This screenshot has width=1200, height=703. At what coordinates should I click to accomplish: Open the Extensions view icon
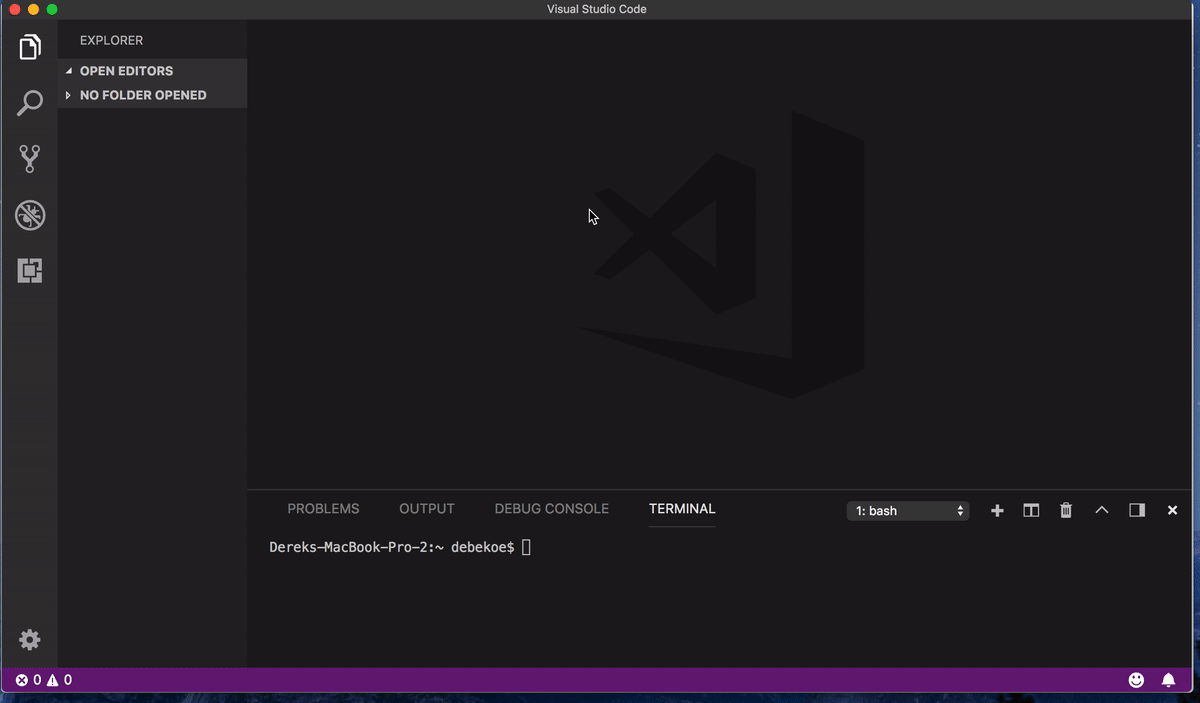[30, 270]
